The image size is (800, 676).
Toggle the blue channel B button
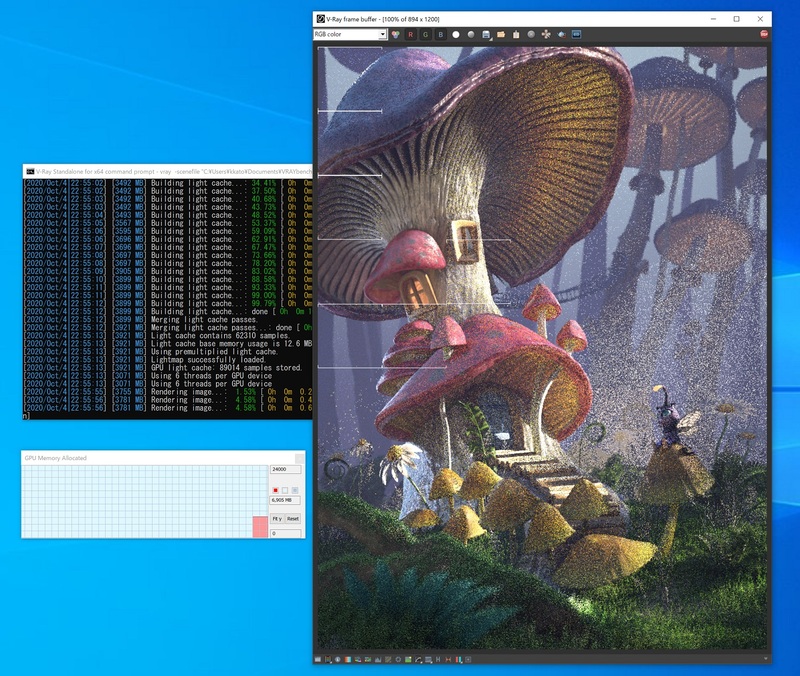coord(440,34)
